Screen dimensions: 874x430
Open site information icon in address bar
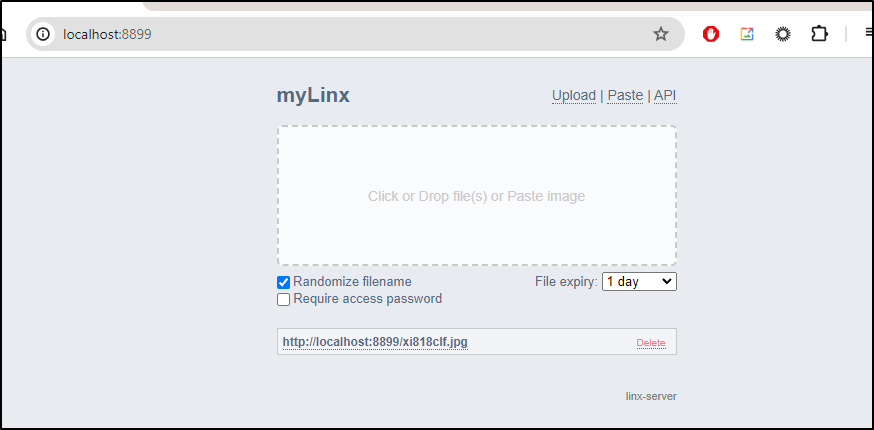43,35
